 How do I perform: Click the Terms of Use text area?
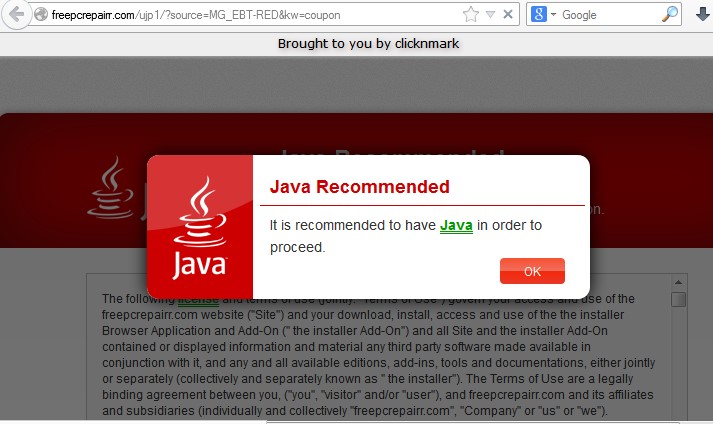click(378, 355)
